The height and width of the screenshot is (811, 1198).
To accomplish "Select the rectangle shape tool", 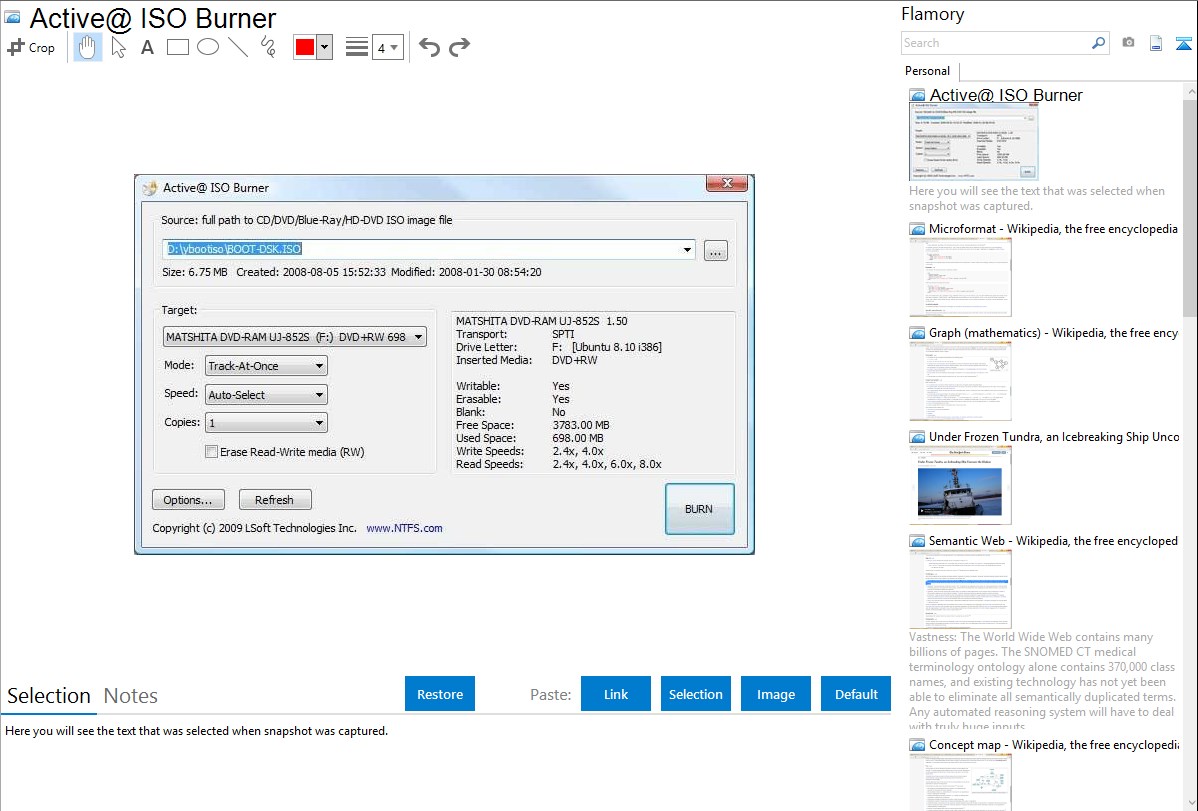I will click(178, 47).
